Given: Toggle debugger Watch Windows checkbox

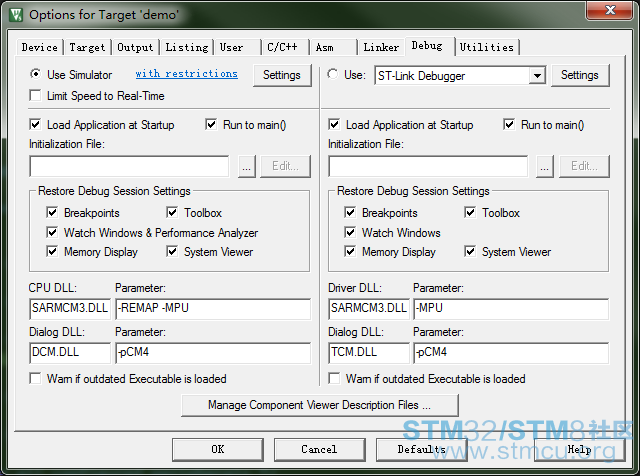Looking at the screenshot, I should [350, 232].
